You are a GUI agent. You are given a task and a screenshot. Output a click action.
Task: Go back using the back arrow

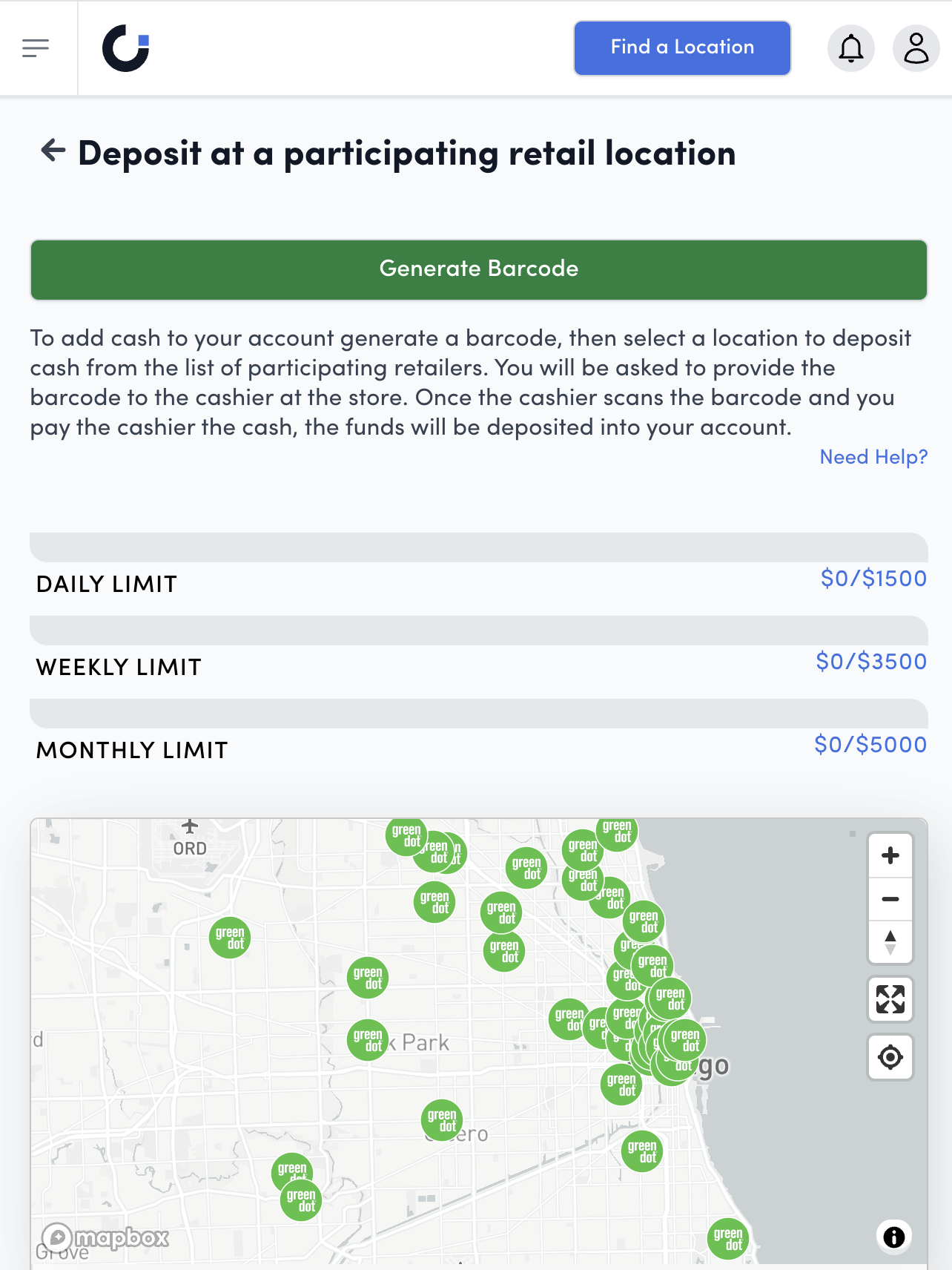click(x=51, y=152)
